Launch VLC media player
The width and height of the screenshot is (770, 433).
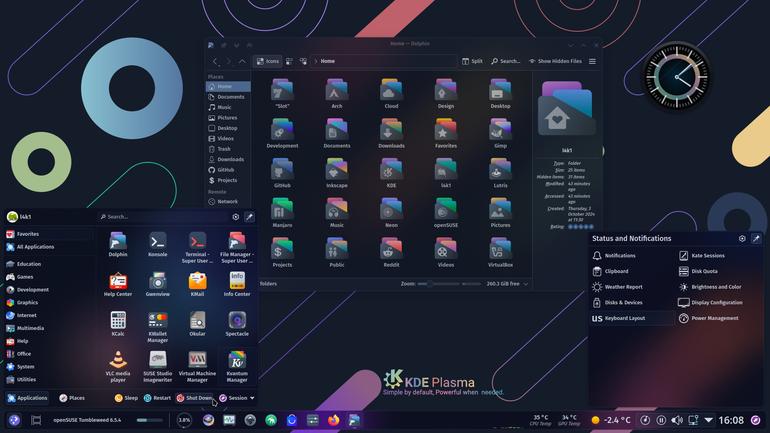(x=118, y=366)
